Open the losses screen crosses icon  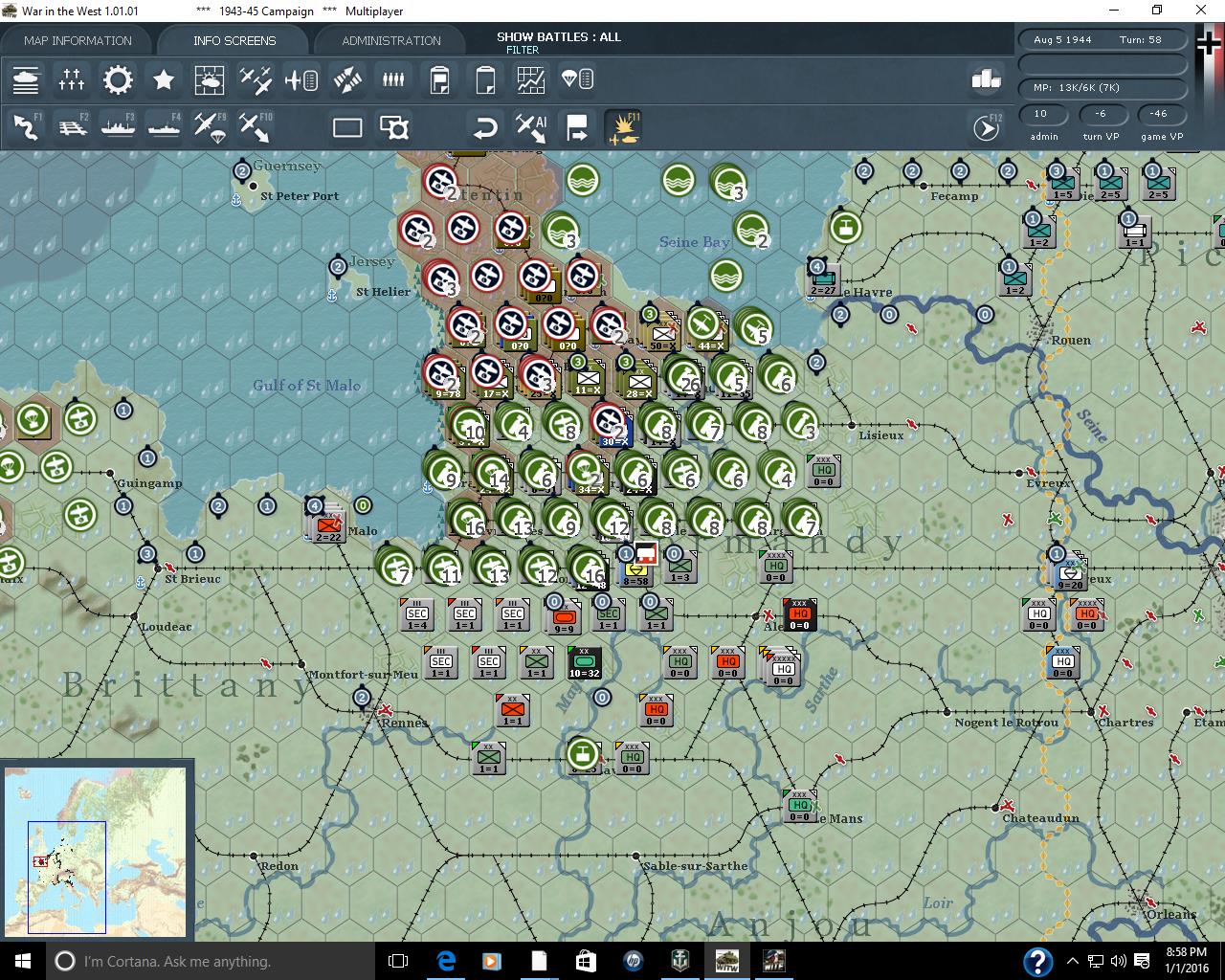click(72, 79)
